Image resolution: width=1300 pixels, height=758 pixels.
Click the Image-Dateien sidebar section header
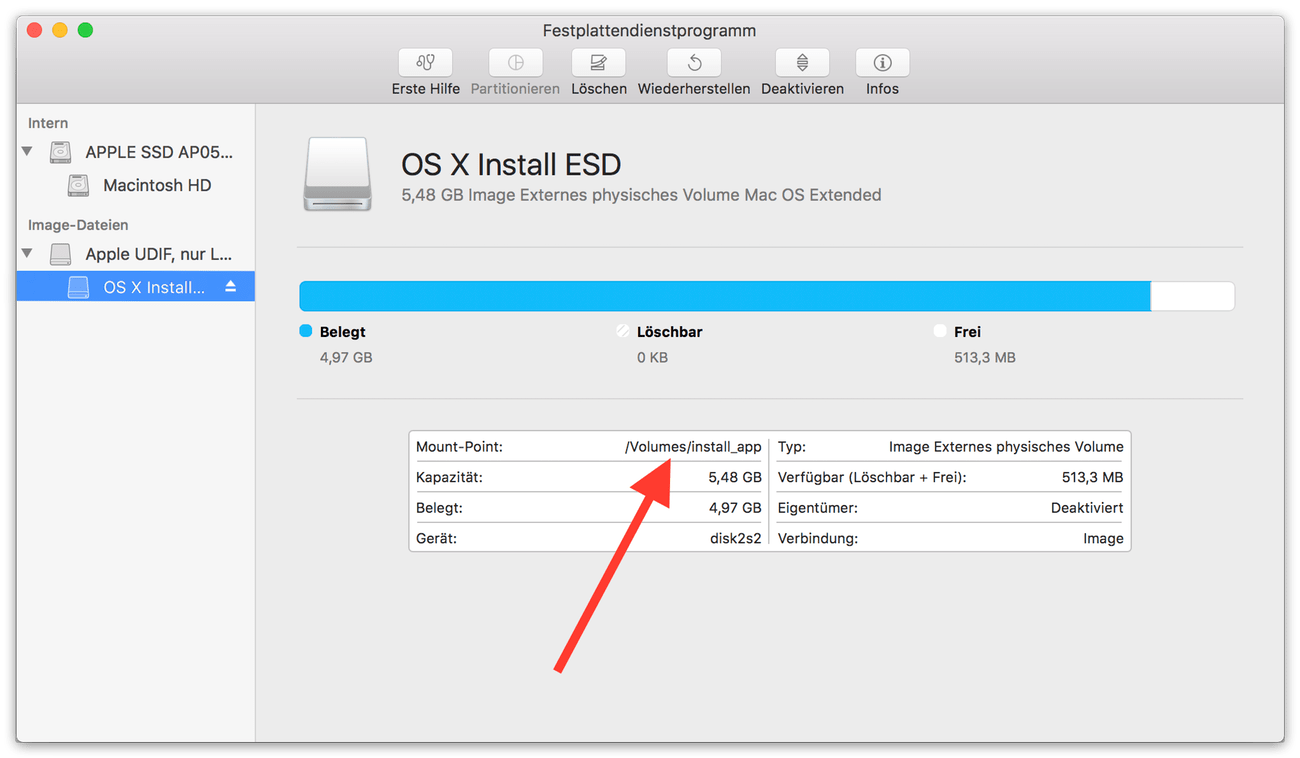(x=78, y=225)
